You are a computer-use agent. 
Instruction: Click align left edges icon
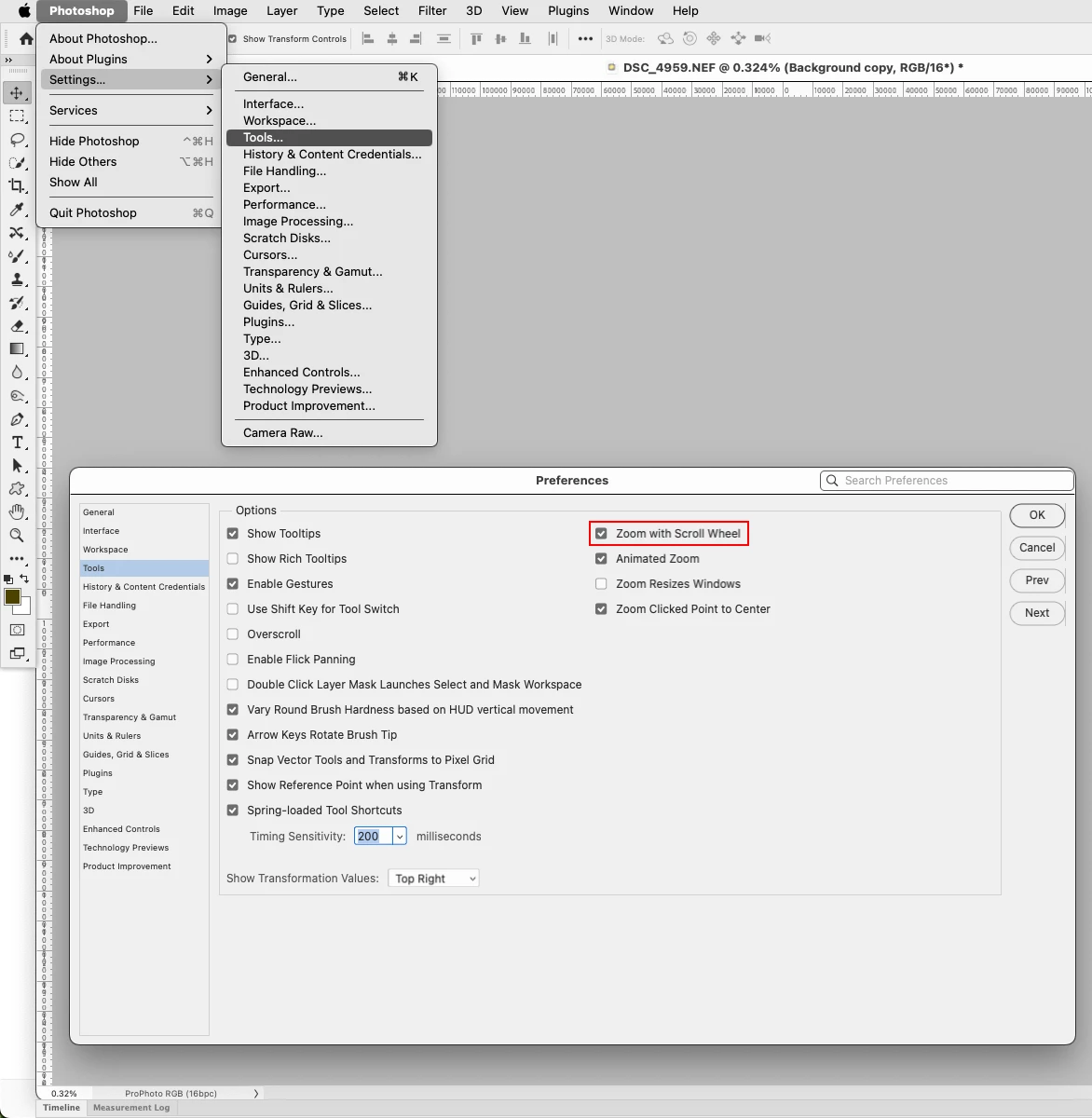tap(368, 38)
